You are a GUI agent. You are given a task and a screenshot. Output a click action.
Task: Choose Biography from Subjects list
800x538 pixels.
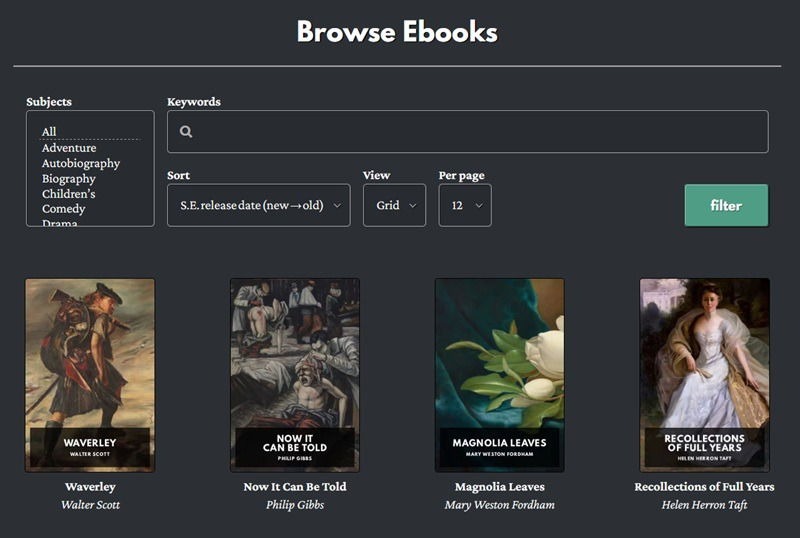[68, 179]
